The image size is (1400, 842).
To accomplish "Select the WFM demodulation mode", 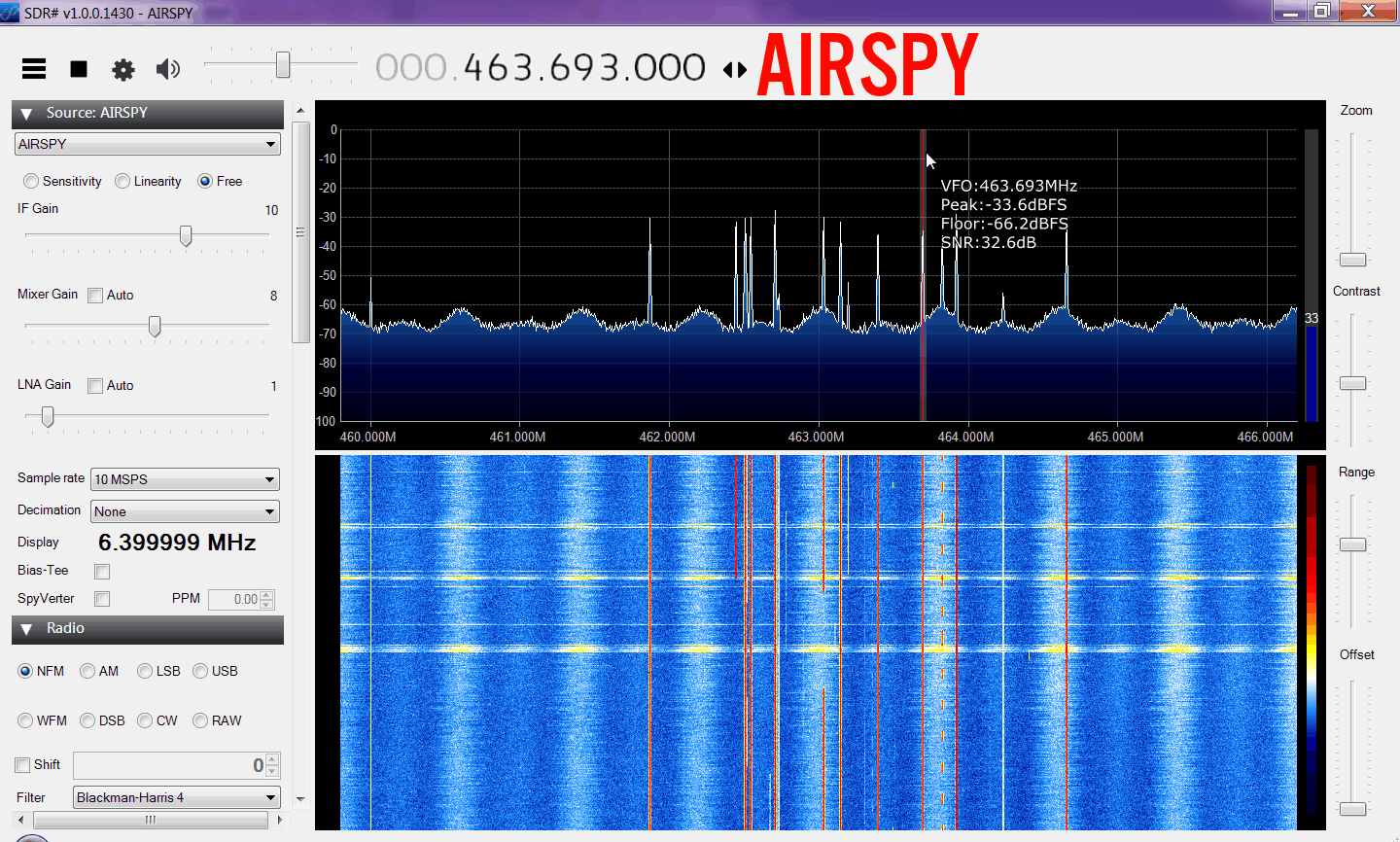I will point(26,720).
